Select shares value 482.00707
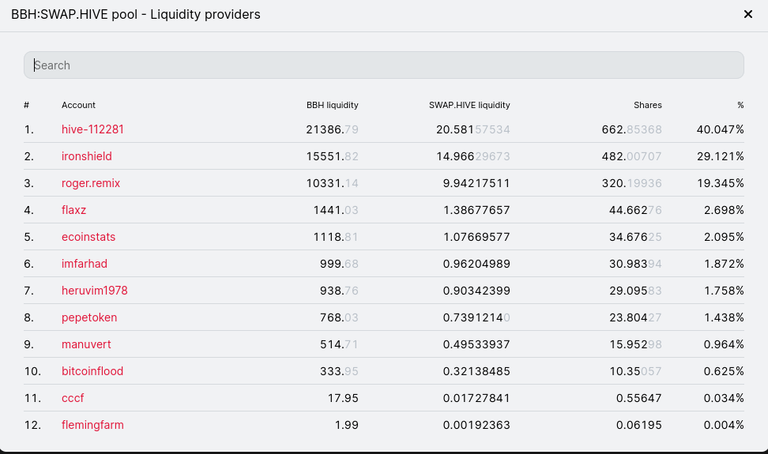Image resolution: width=768 pixels, height=454 pixels. [632, 156]
